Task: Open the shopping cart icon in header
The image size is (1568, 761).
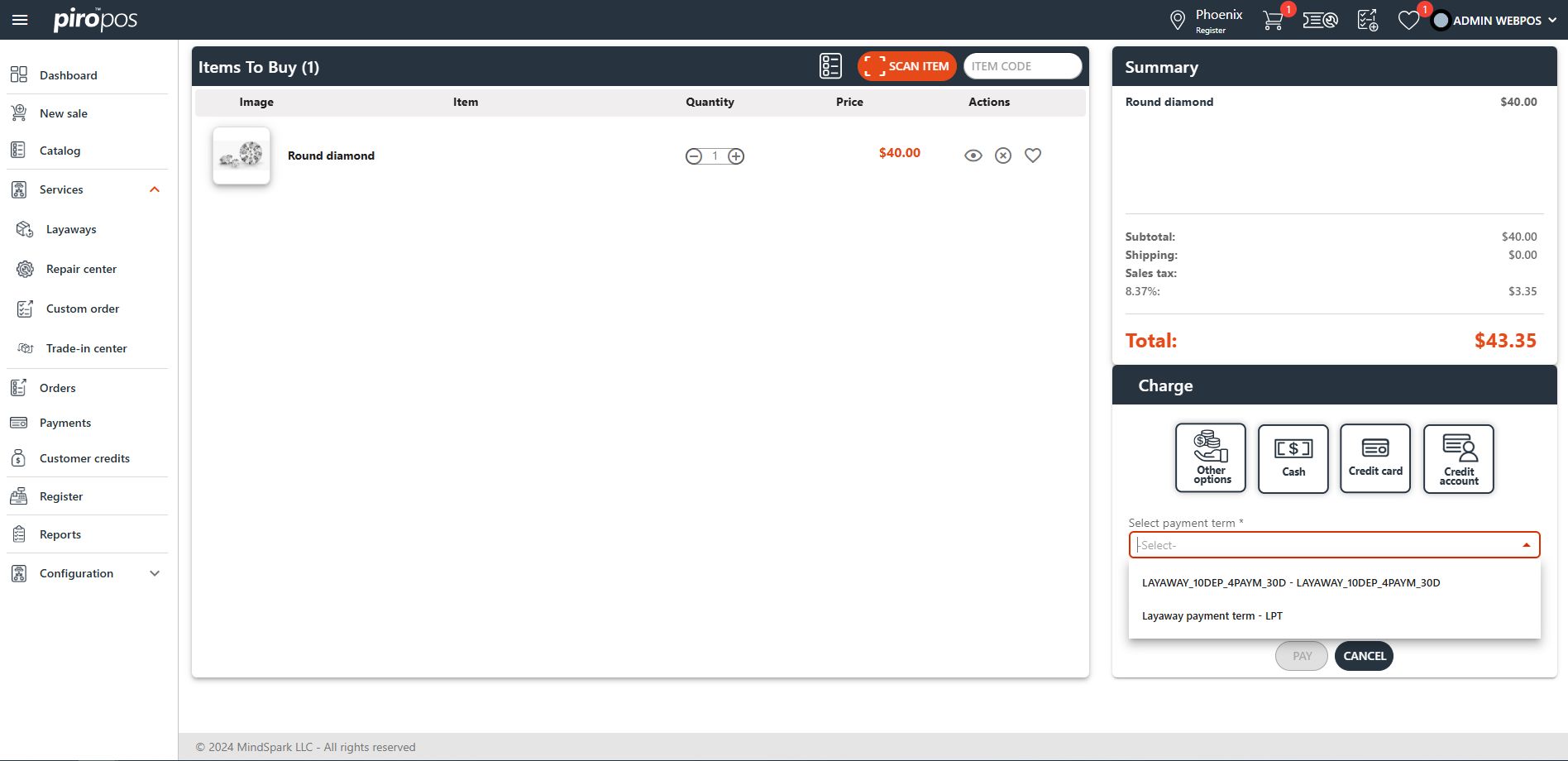Action: [1274, 20]
